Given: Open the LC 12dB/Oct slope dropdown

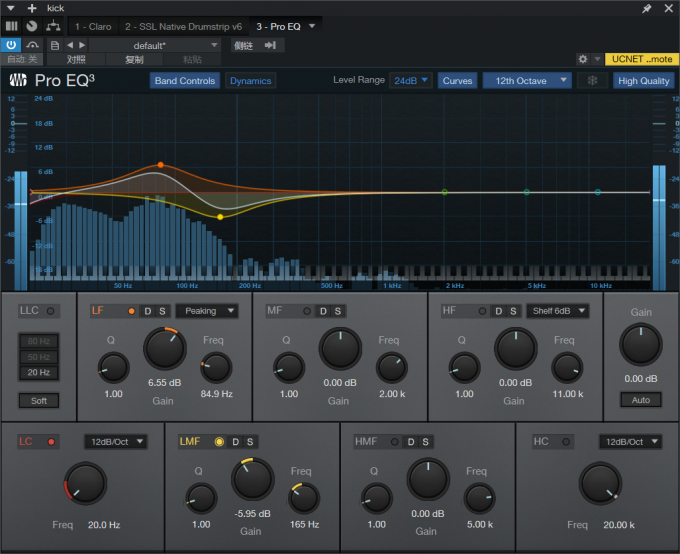Looking at the screenshot, I should [x=115, y=442].
